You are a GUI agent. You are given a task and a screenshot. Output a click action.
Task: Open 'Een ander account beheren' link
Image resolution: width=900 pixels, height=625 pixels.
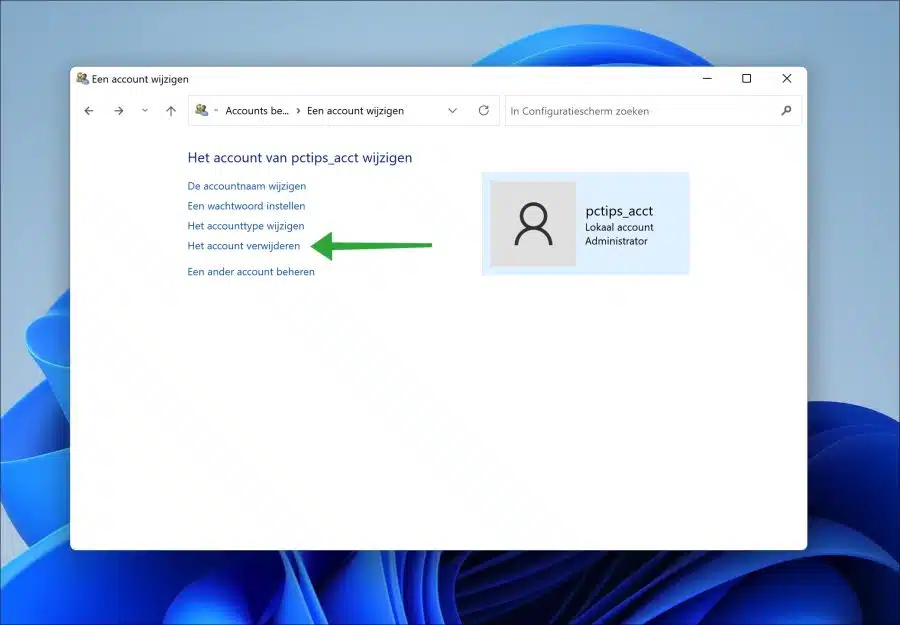(251, 271)
